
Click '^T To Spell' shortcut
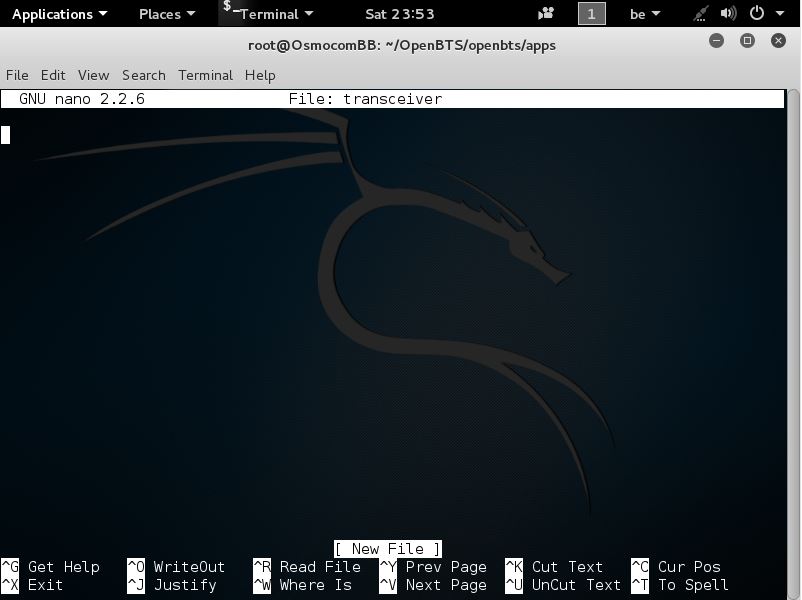680,585
